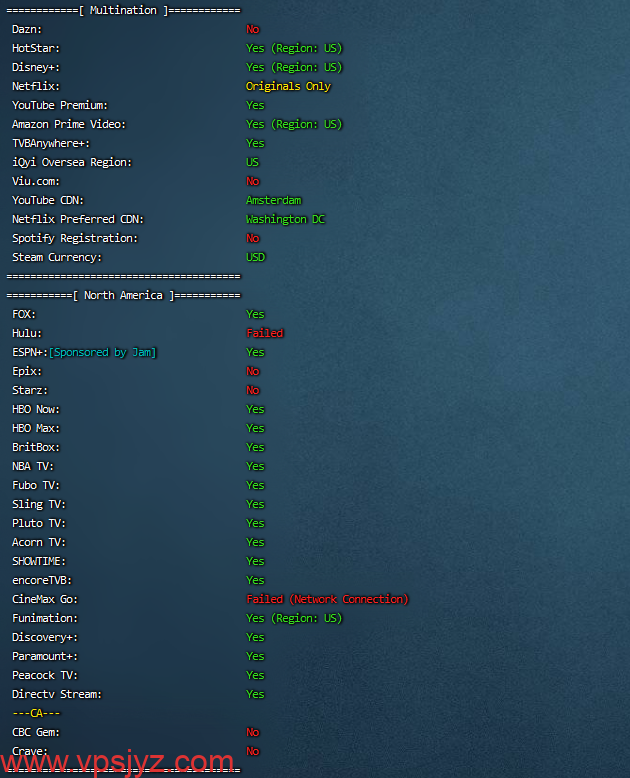
Task: Click the Epix: label
Action: tap(27, 371)
